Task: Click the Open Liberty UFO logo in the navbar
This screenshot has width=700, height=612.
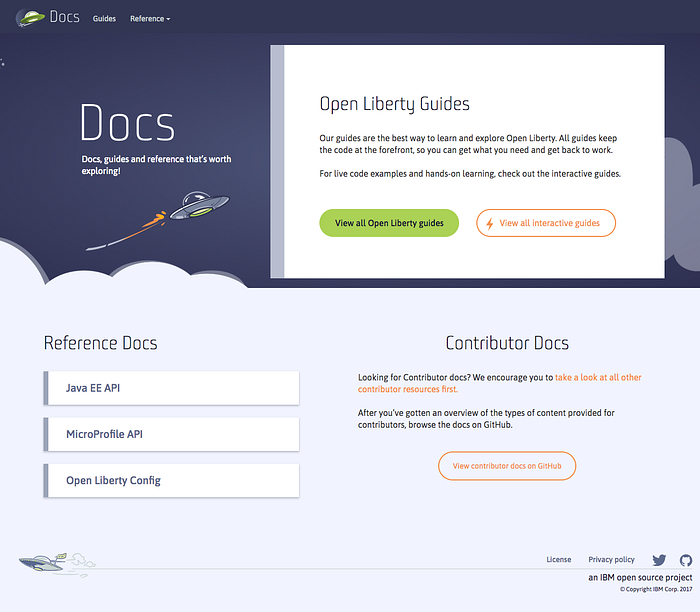Action: [30, 18]
